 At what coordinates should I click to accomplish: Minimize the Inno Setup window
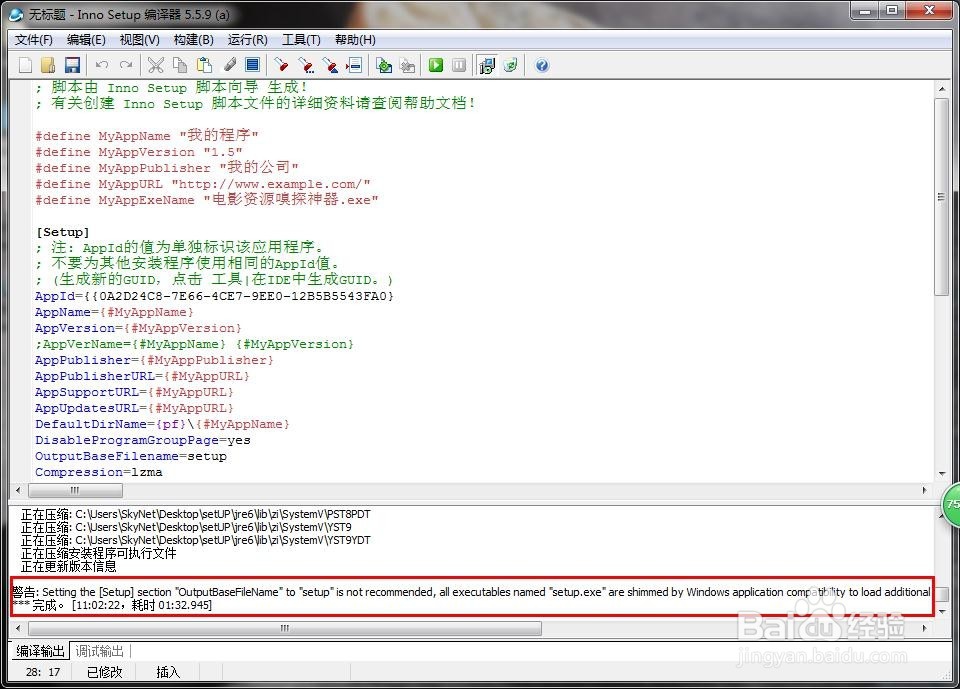point(865,10)
